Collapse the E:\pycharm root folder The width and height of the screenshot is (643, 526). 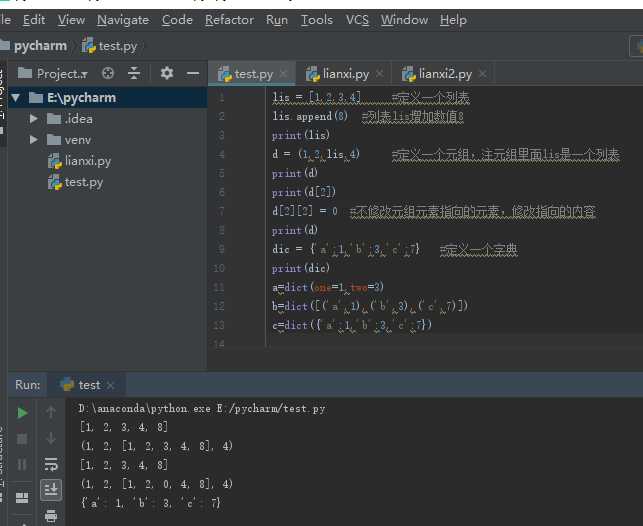coord(16,98)
